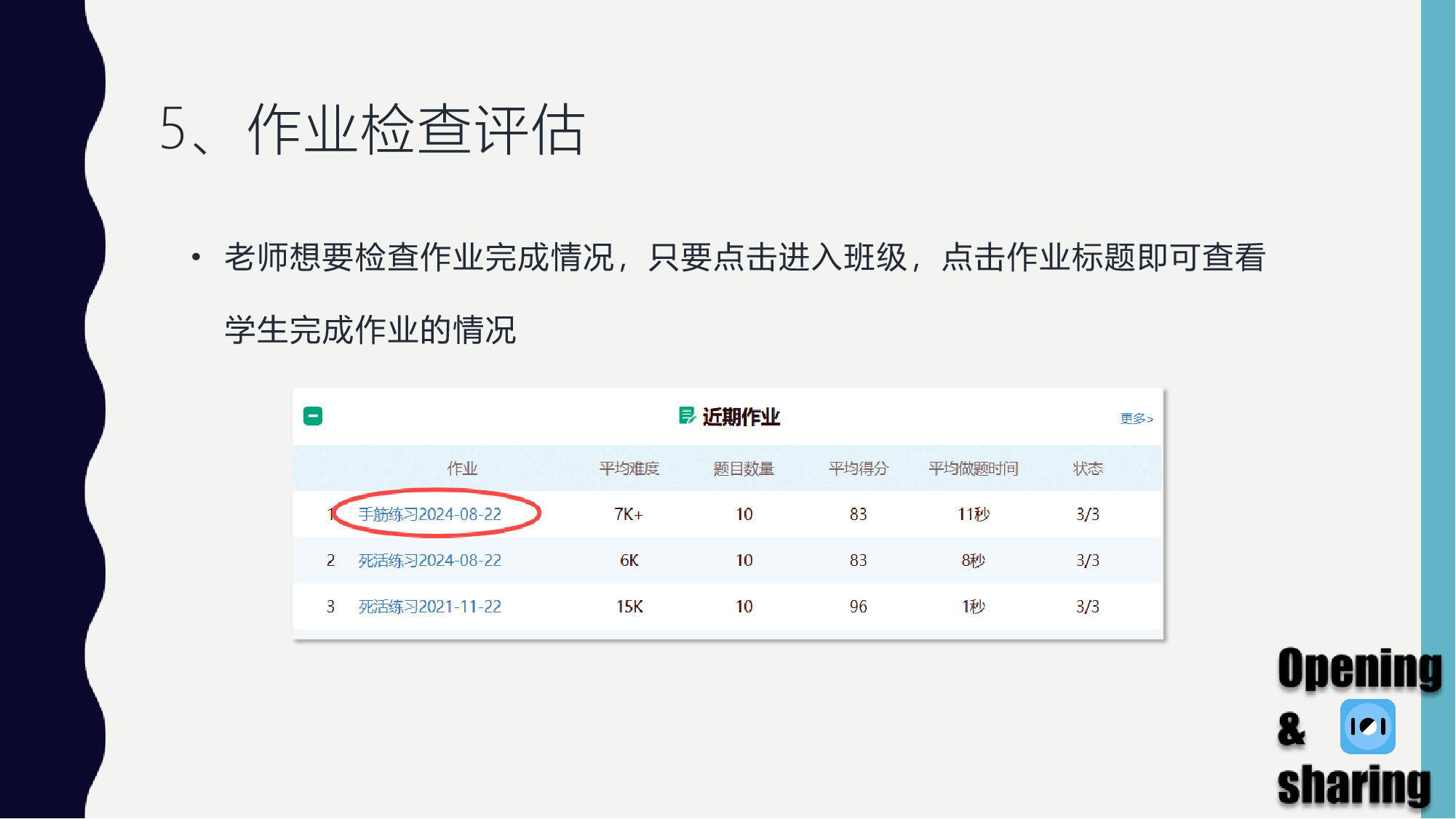Open the 更多> link

1137,418
